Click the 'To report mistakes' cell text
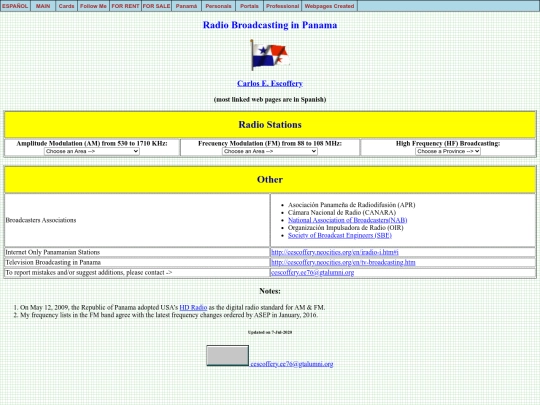This screenshot has width=540, height=405. pos(89,272)
